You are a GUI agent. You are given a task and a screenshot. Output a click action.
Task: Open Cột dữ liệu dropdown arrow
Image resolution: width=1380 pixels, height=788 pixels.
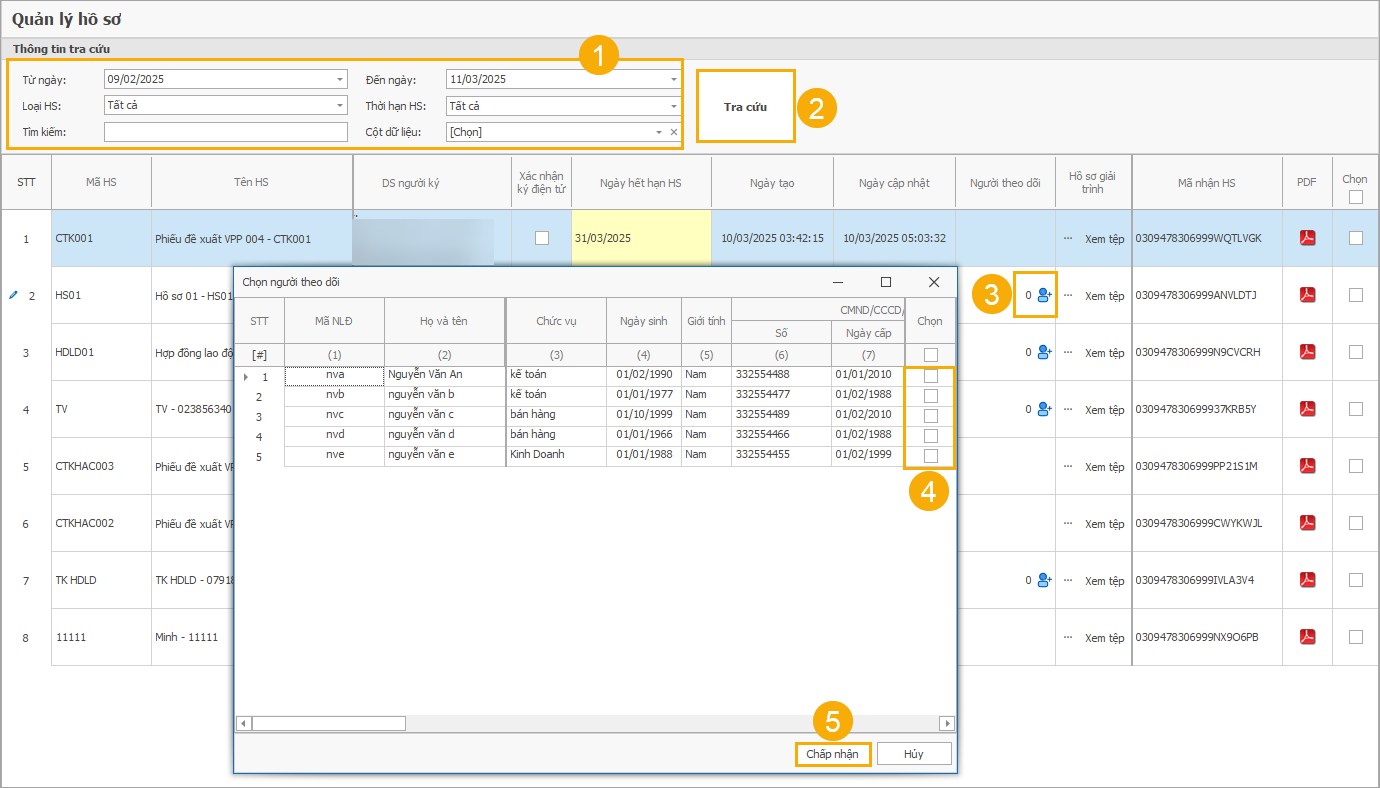658,132
